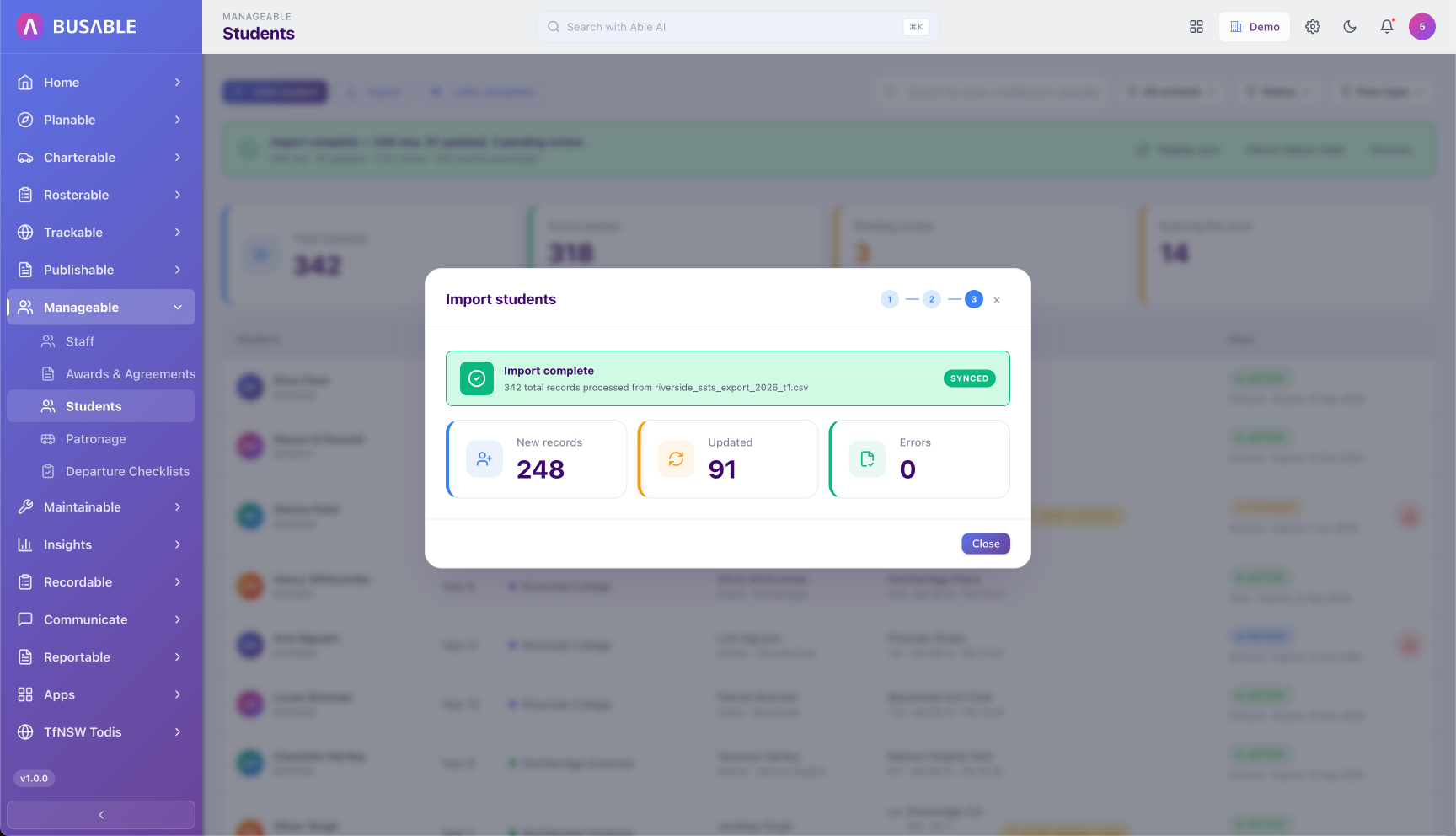Open the Patronage submenu item
Screen dimensions: 1456x836
[101, 439]
